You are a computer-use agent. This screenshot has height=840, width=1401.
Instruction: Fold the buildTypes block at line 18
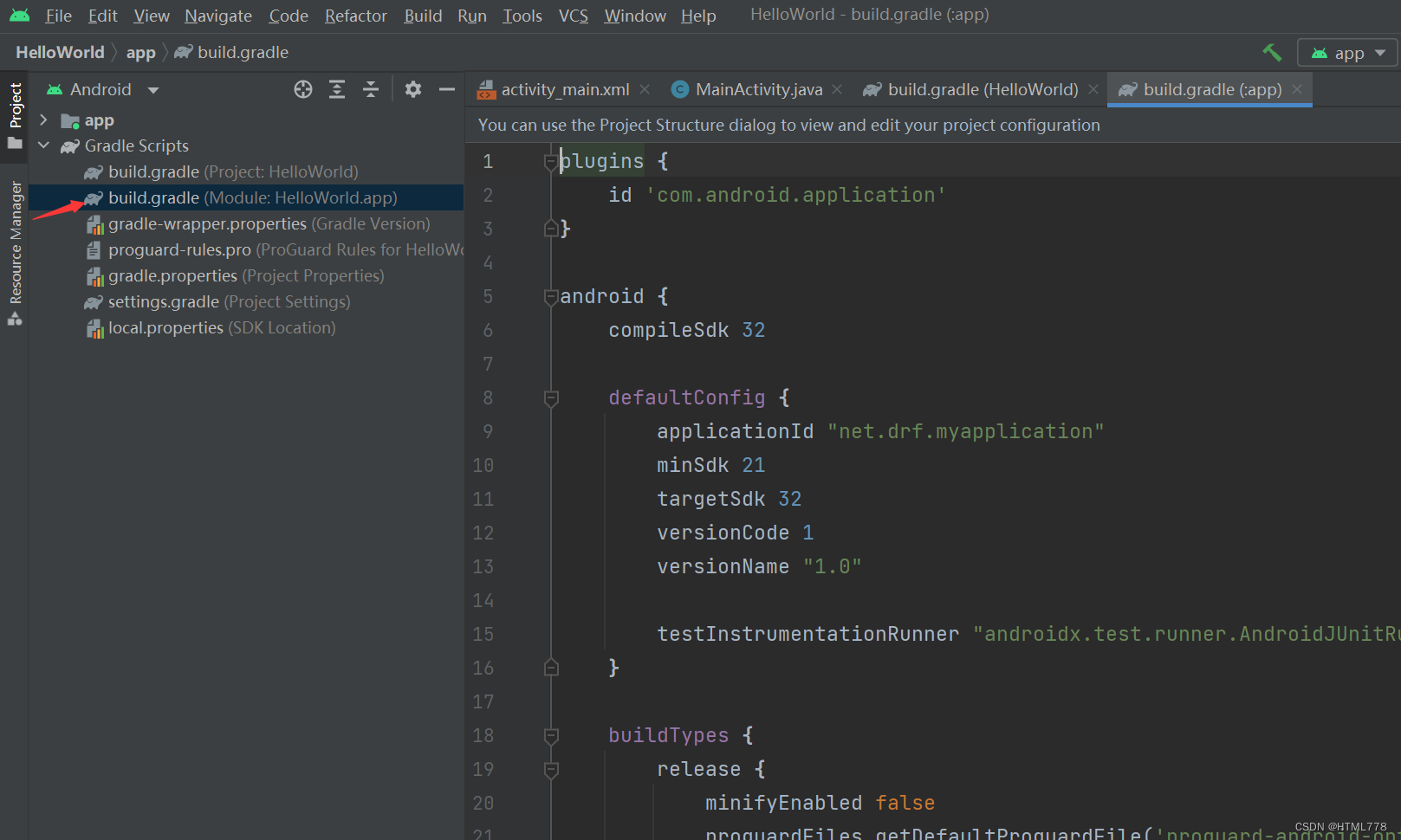[550, 736]
